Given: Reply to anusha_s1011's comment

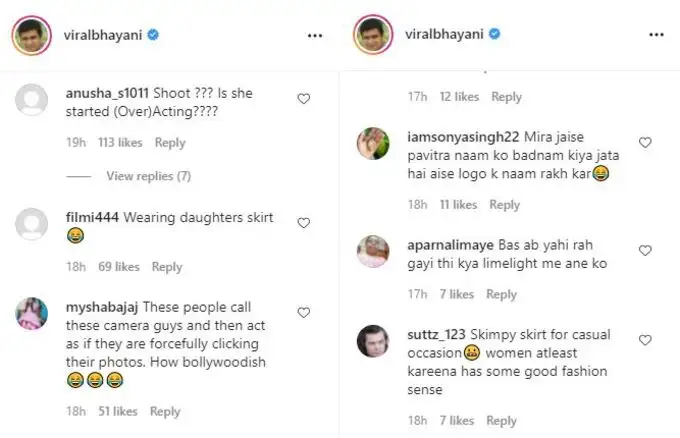Looking at the screenshot, I should [x=170, y=143].
